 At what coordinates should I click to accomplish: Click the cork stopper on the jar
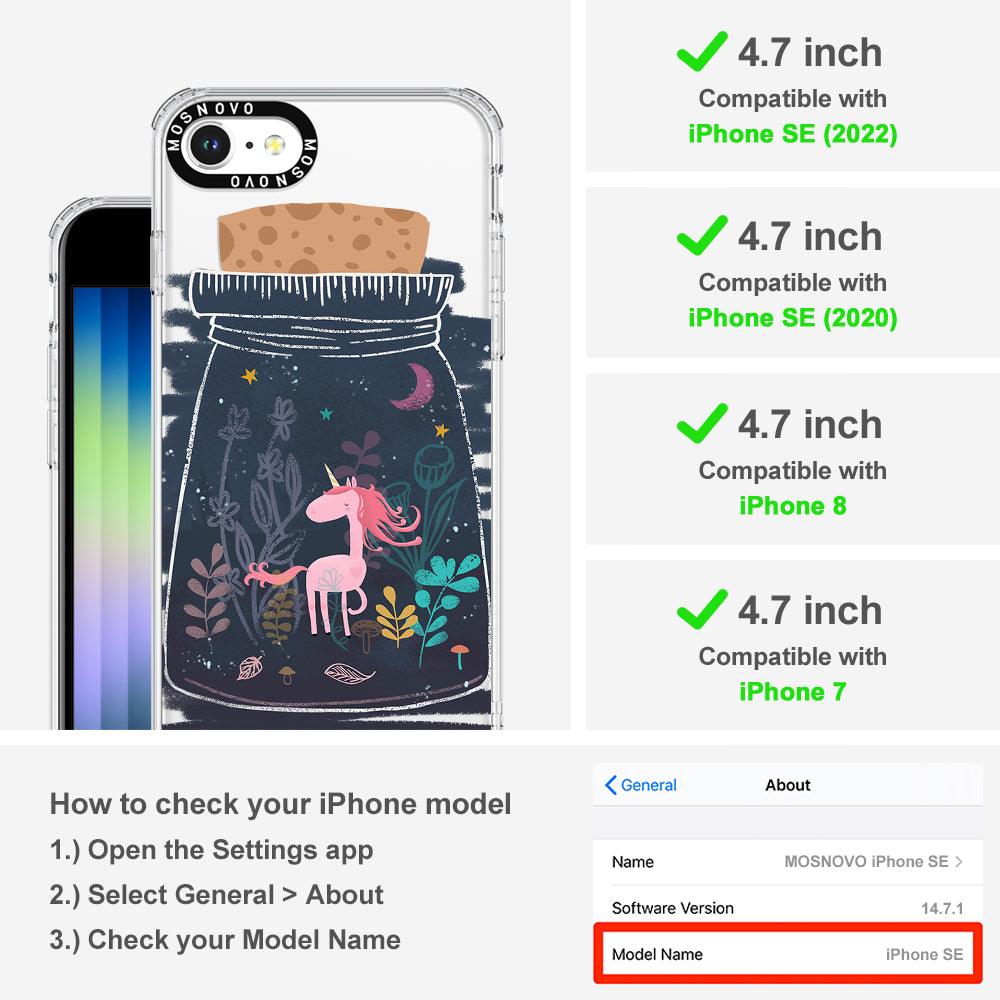(x=323, y=238)
